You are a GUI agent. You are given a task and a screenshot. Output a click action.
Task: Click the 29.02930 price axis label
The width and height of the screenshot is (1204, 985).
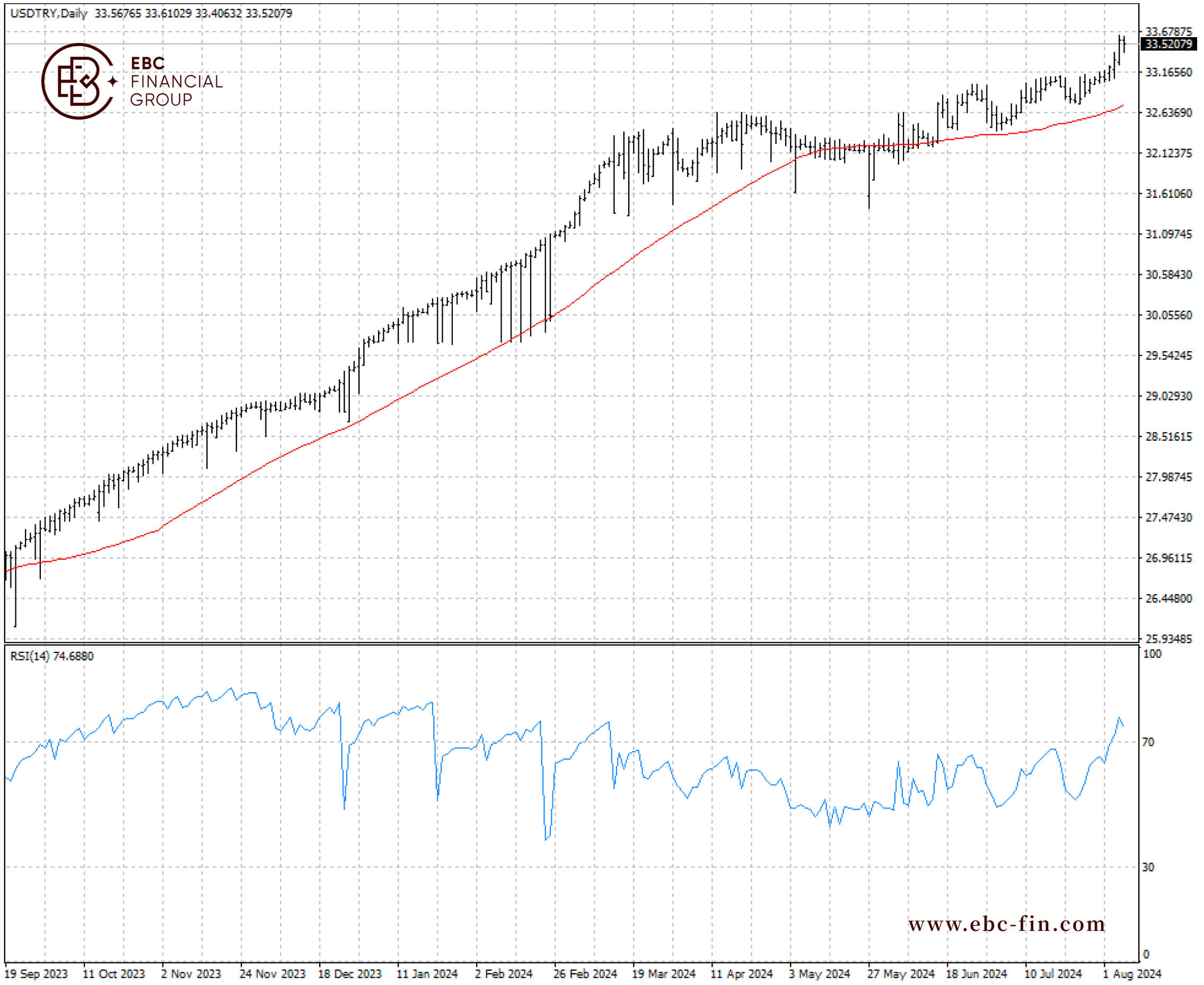[x=1168, y=396]
